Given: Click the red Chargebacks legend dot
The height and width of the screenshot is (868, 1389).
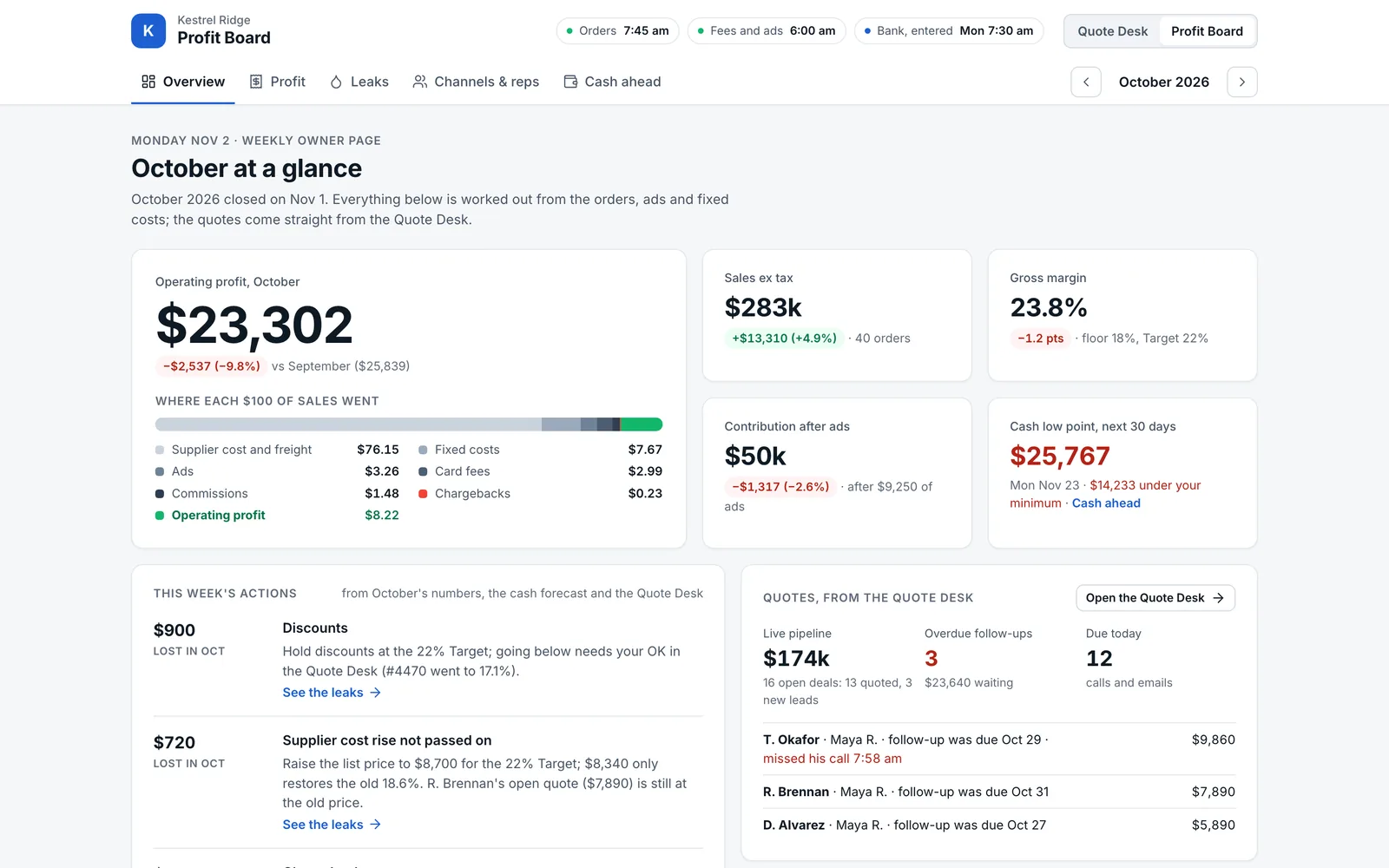Looking at the screenshot, I should click(x=423, y=494).
